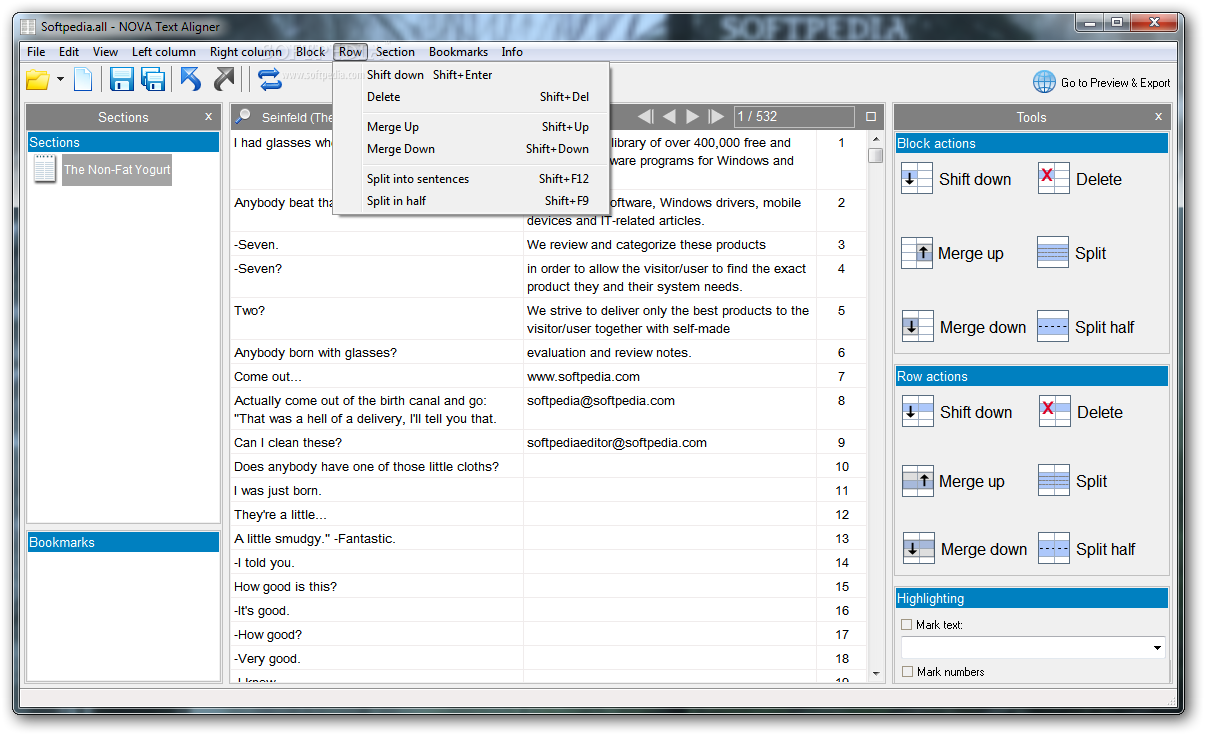The image size is (1205, 735).
Task: Open the File menu
Action: pyautogui.click(x=36, y=52)
